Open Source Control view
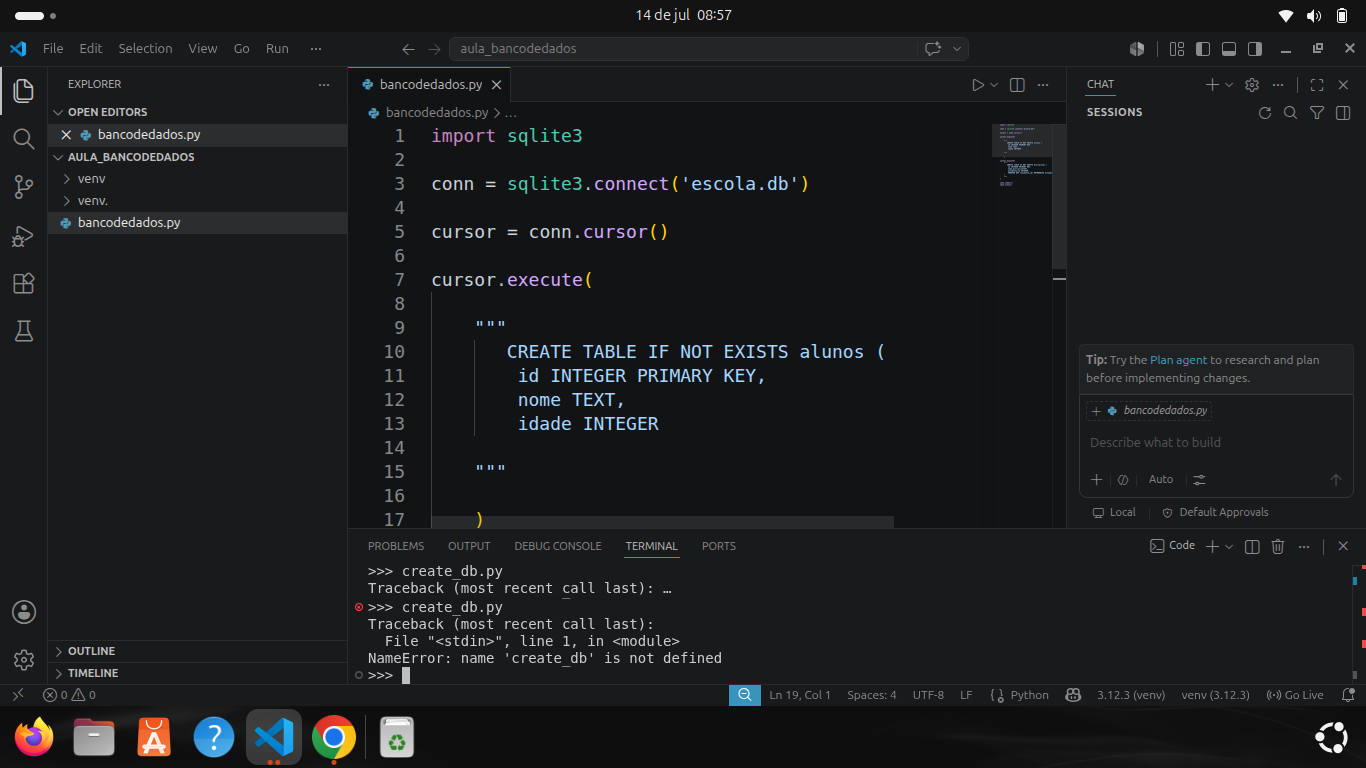This screenshot has height=768, width=1366. (24, 186)
